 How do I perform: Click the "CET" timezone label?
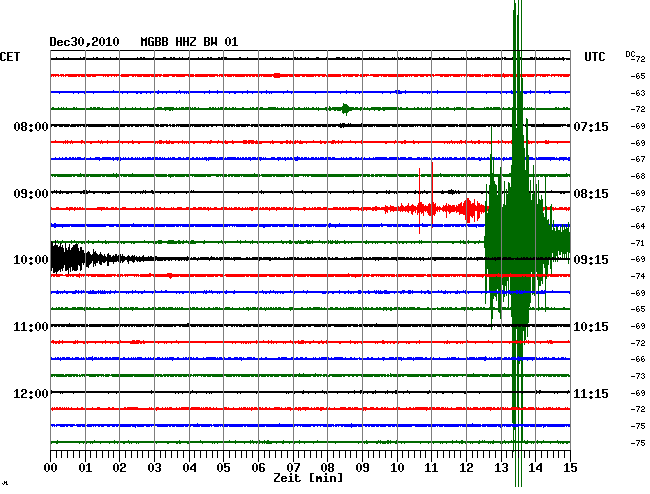click(10, 57)
